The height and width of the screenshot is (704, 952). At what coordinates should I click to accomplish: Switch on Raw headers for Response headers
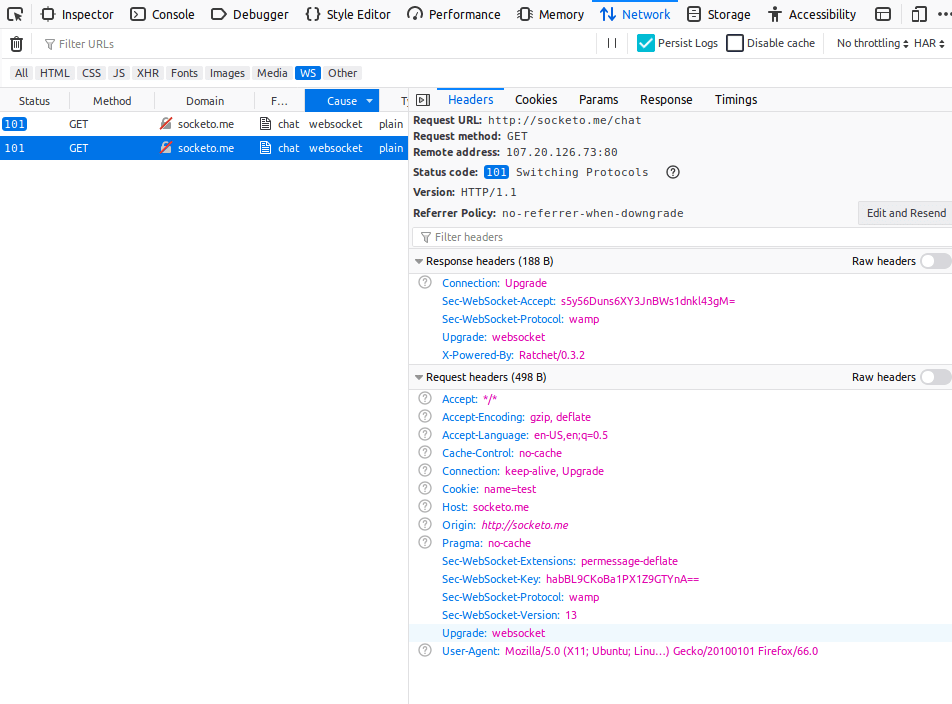[x=934, y=261]
